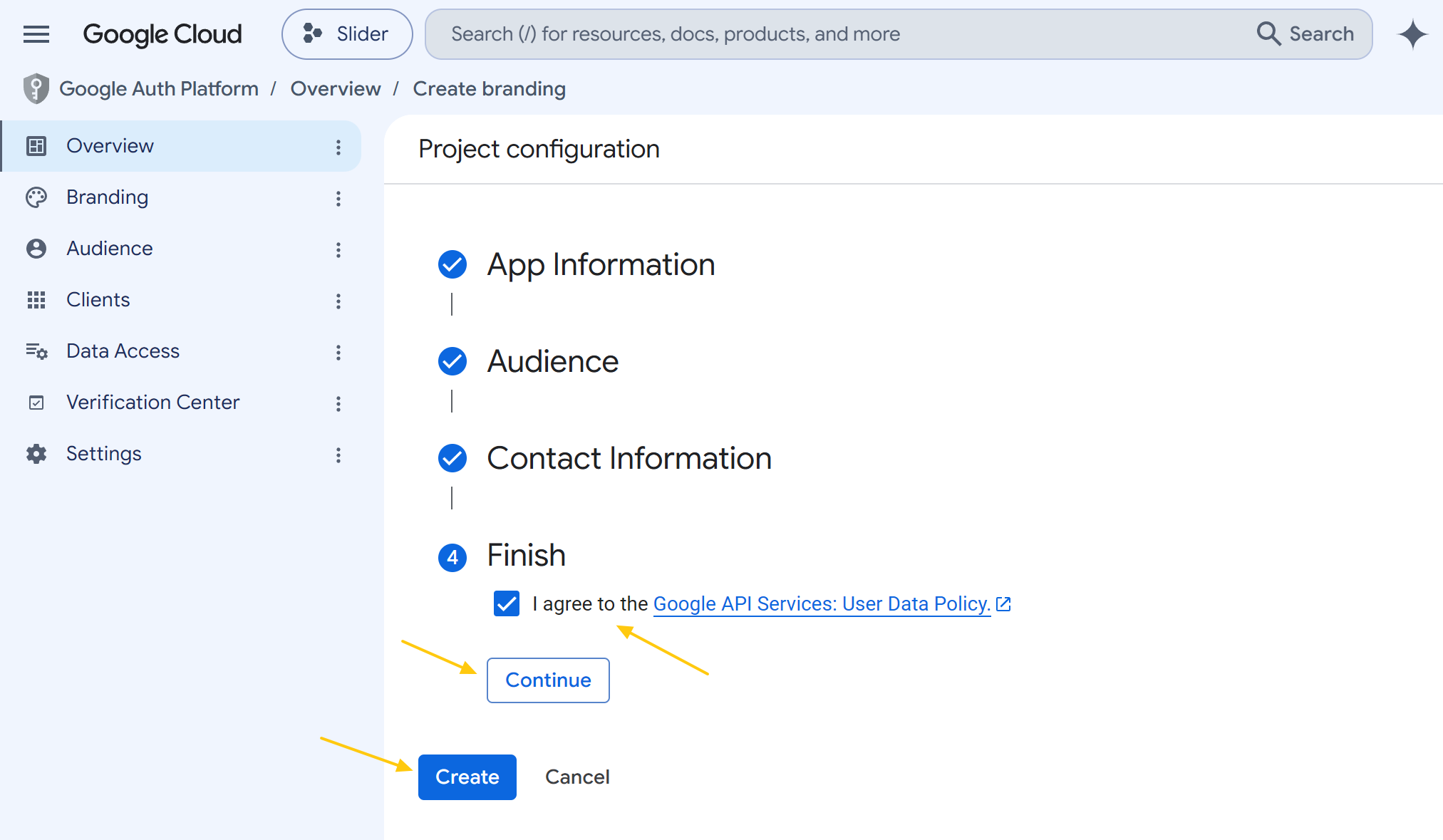Open the main navigation hamburger menu
Viewport: 1443px width, 840px height.
click(x=36, y=34)
